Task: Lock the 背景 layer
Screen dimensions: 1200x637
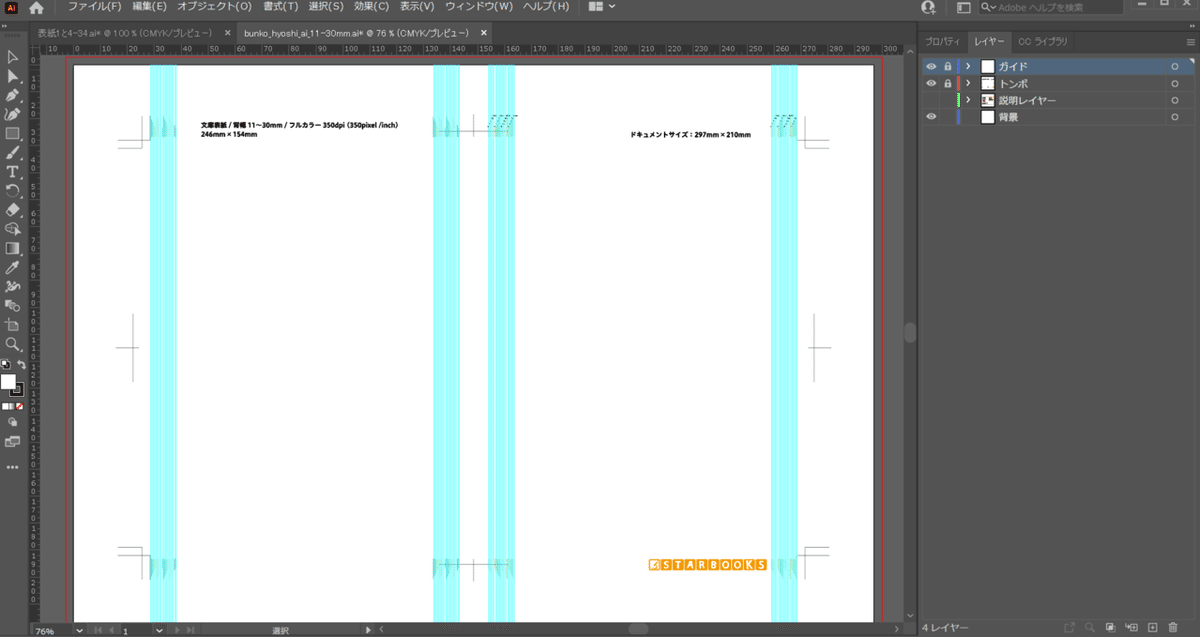Action: click(x=948, y=117)
